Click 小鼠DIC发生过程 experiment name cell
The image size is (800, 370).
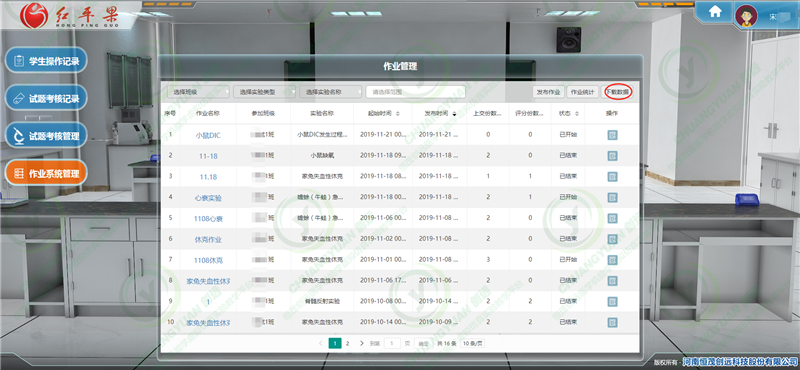click(x=322, y=135)
